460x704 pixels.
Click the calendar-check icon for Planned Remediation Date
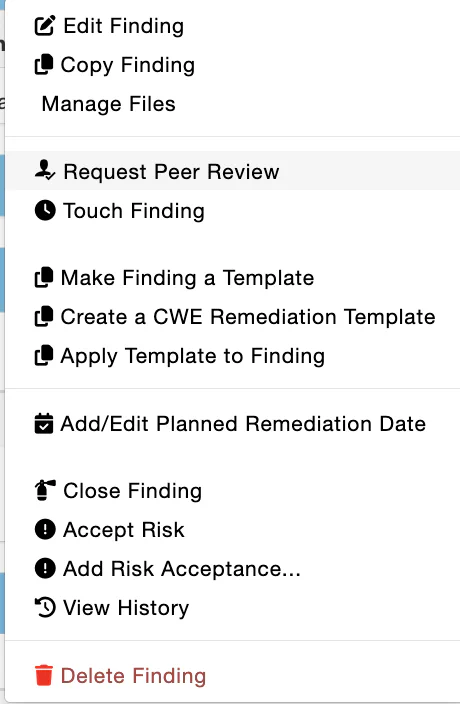tap(44, 423)
